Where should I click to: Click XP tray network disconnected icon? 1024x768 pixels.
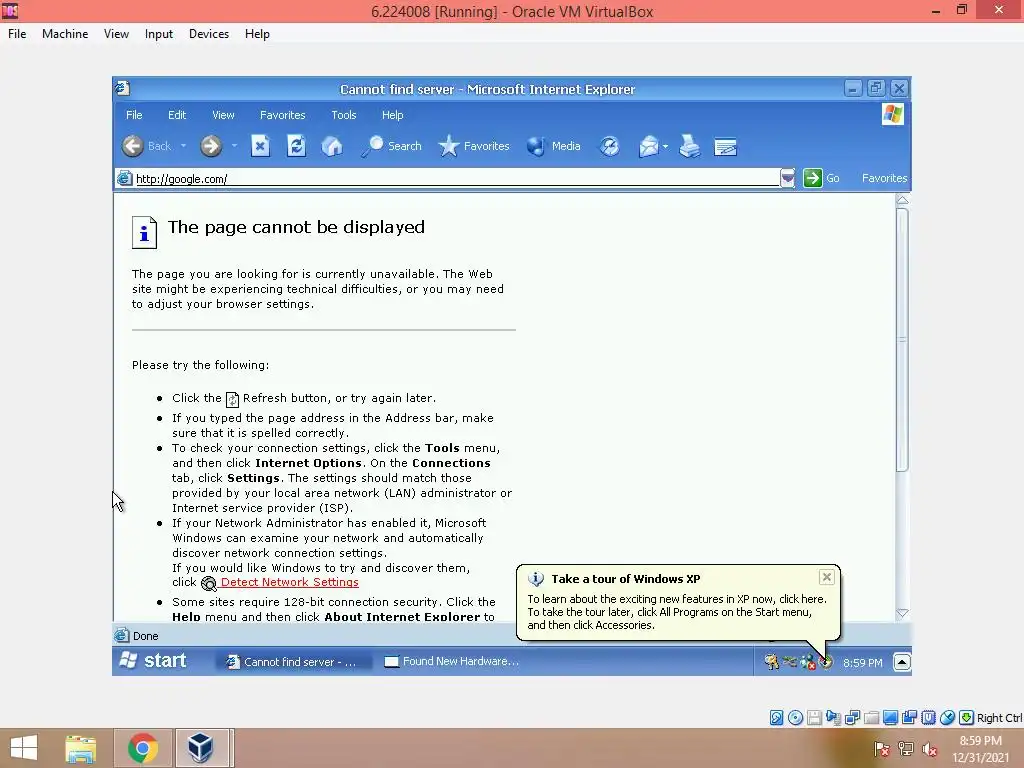pos(808,662)
